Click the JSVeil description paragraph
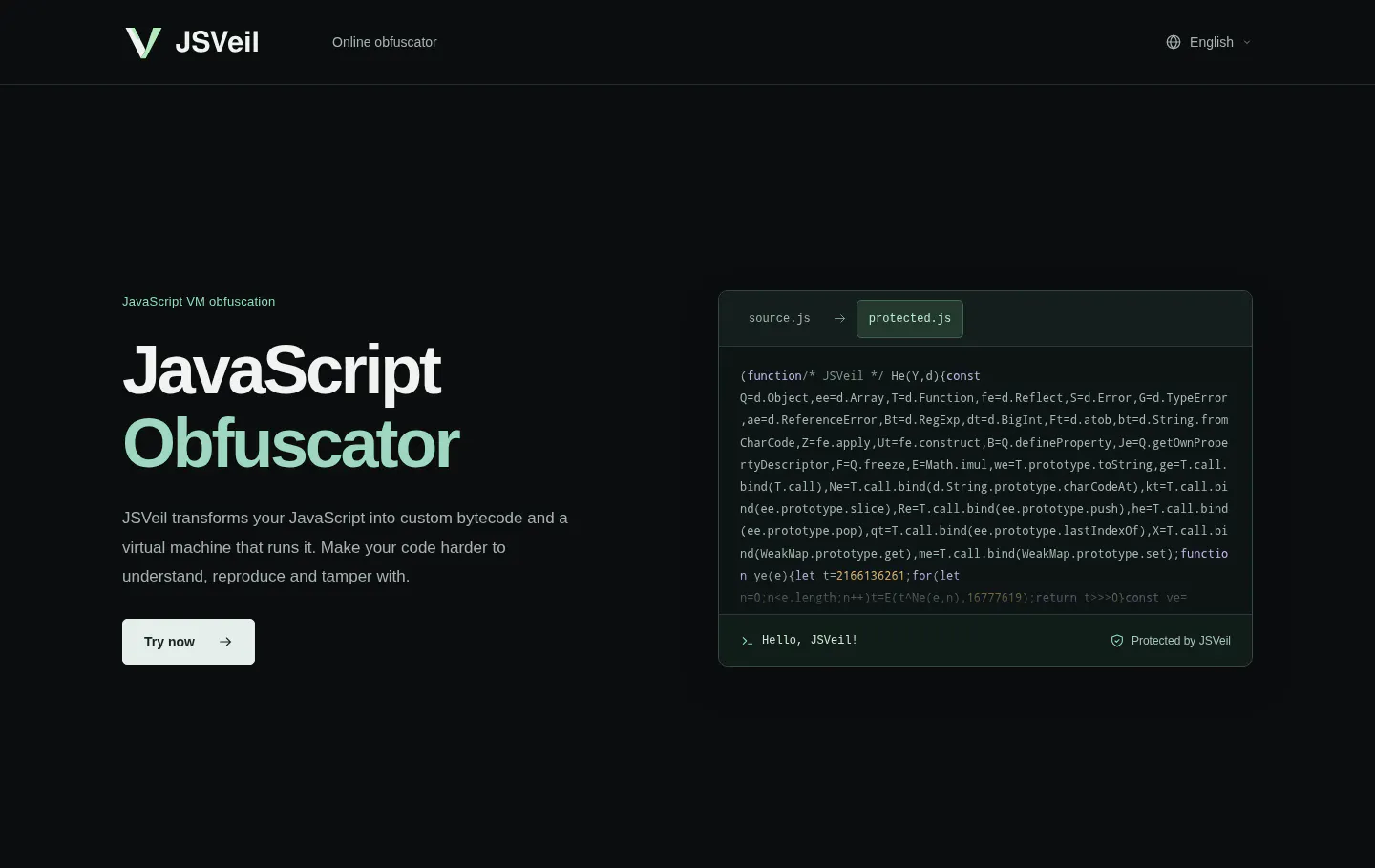Viewport: 1375px width, 868px height. [x=346, y=547]
